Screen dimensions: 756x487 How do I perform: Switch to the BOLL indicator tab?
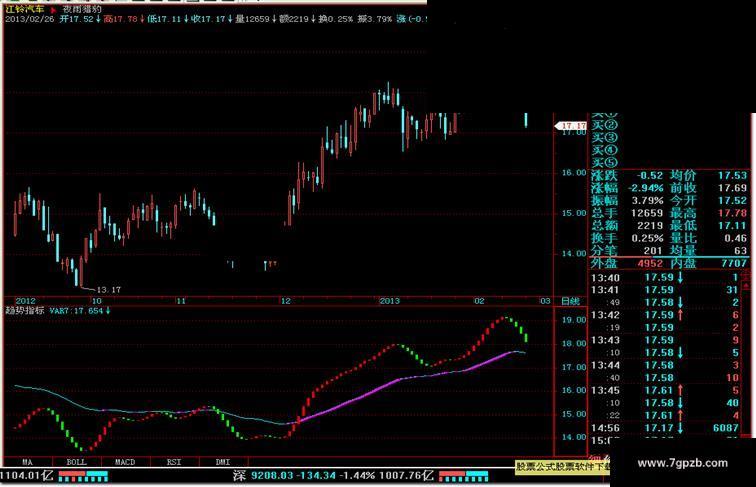(x=76, y=462)
